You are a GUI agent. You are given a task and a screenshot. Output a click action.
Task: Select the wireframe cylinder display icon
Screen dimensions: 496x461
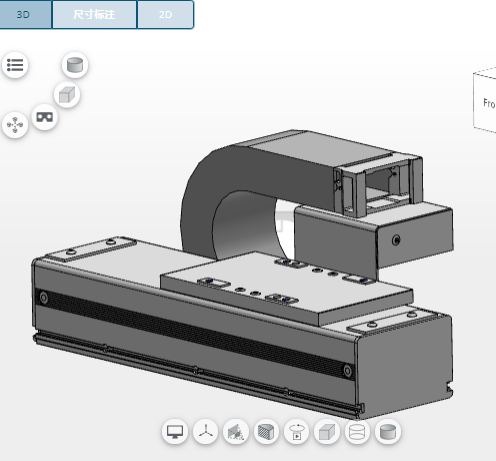357,432
